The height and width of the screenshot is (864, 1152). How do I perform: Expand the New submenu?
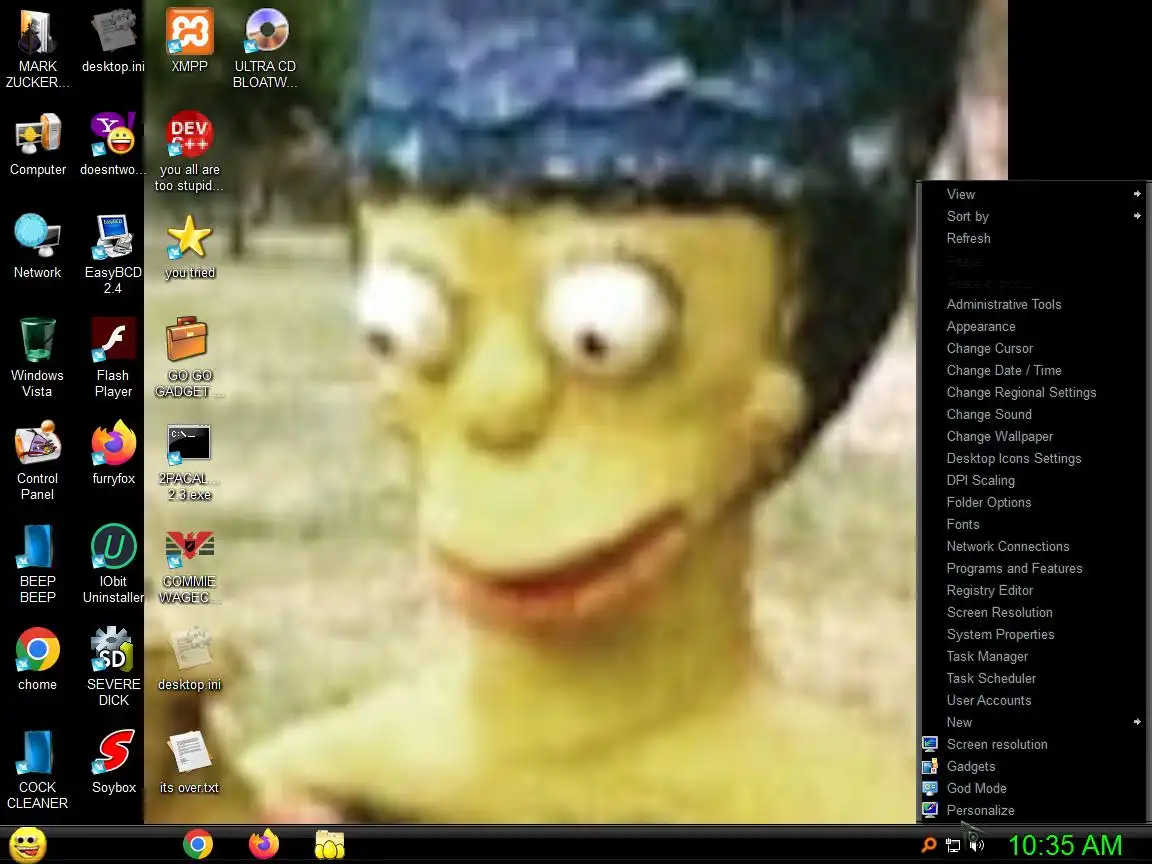coord(1034,722)
